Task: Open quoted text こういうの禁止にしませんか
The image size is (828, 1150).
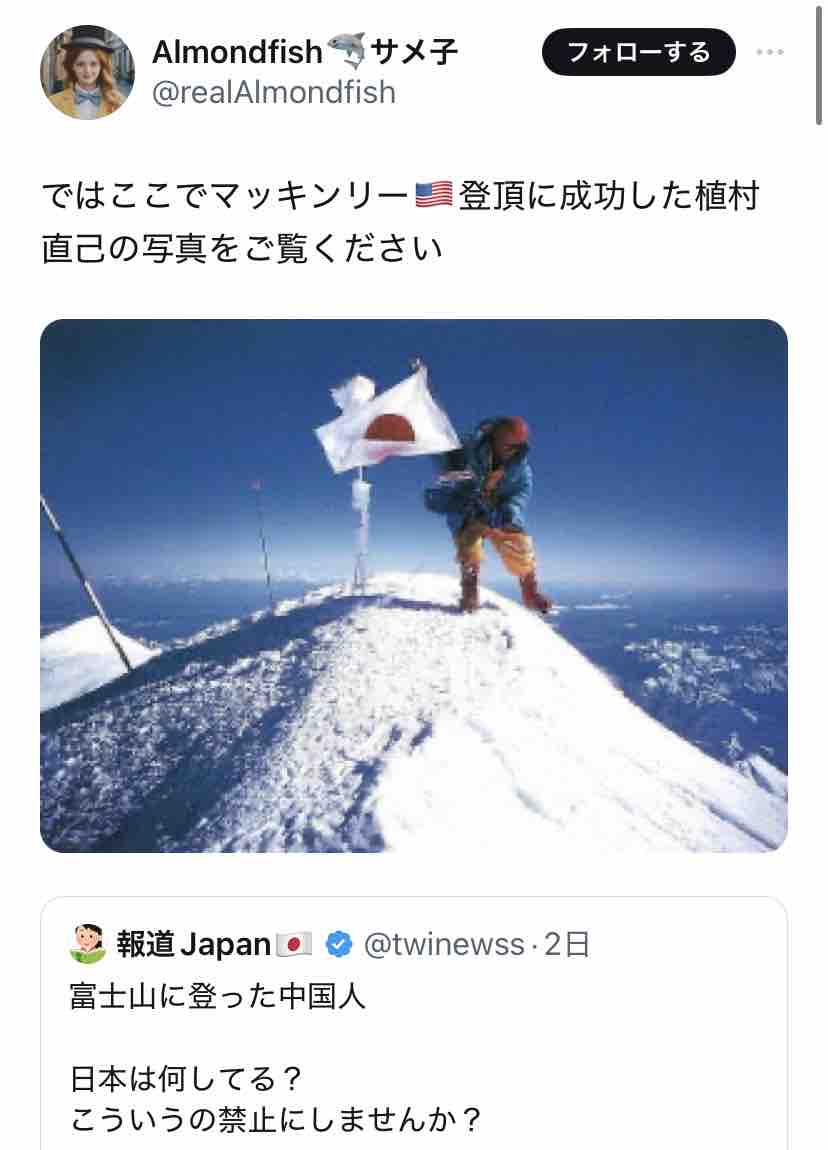Action: click(x=276, y=1119)
